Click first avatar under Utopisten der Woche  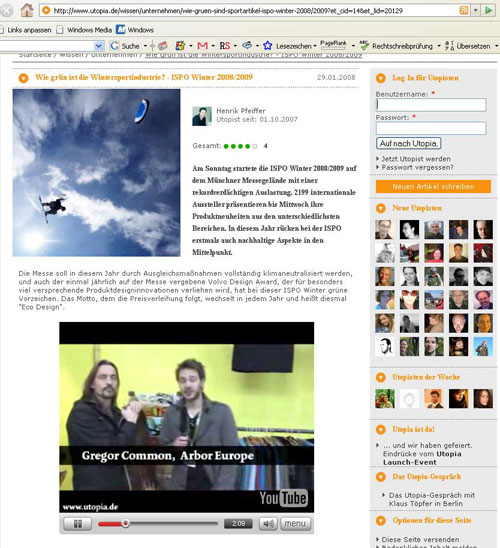tap(385, 398)
